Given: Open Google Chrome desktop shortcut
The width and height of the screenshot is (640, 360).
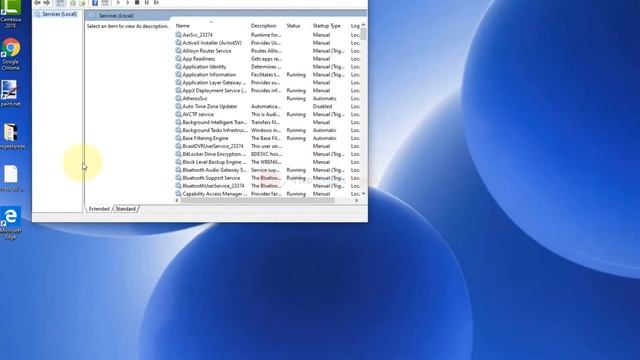Looking at the screenshot, I should tap(11, 54).
